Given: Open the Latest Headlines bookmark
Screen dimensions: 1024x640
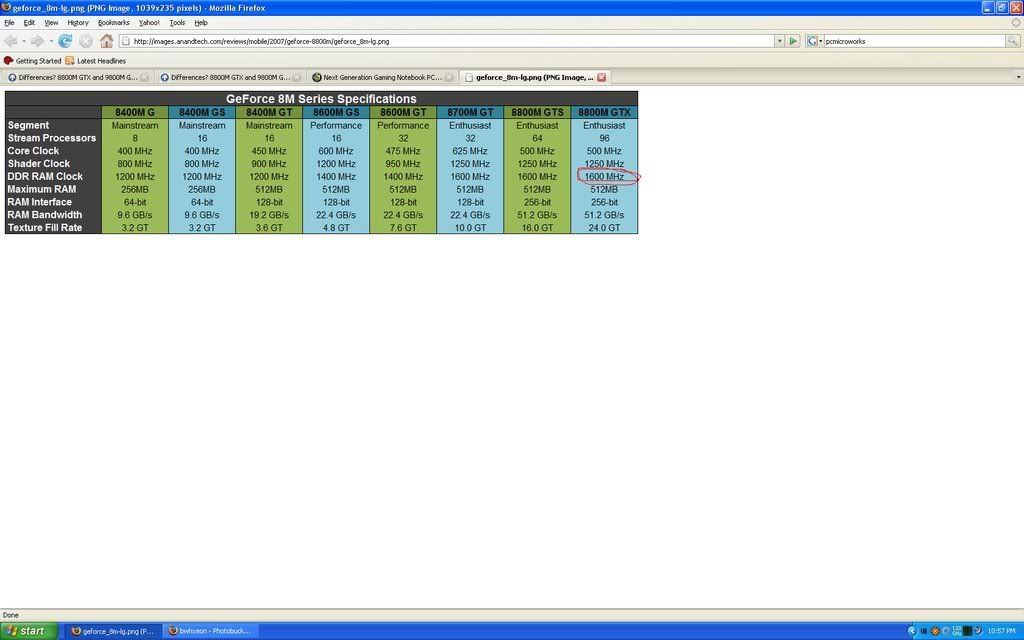Looking at the screenshot, I should [95, 61].
